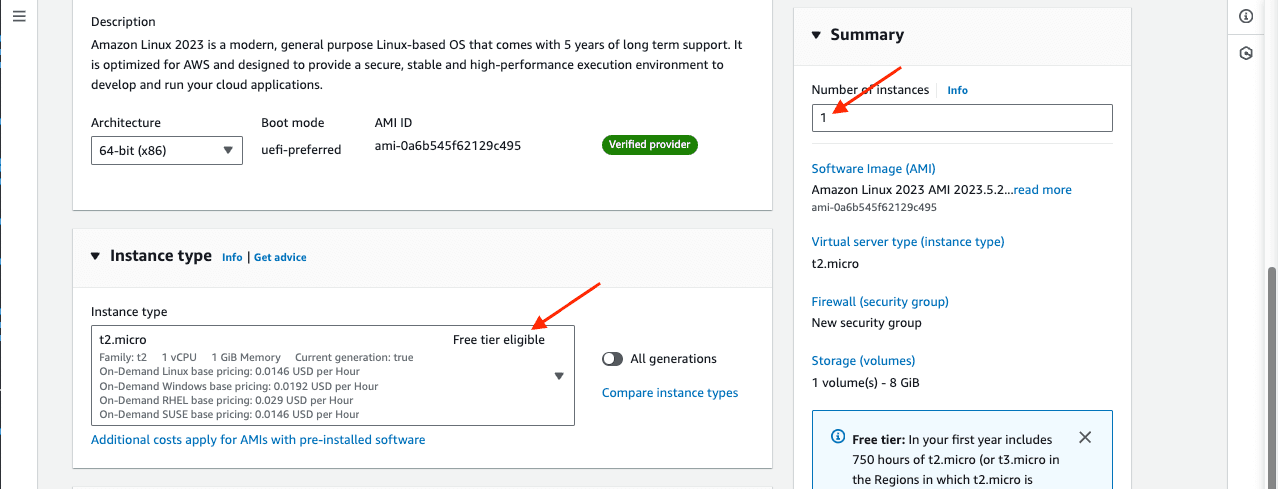Collapse the Summary panel

click(816, 35)
